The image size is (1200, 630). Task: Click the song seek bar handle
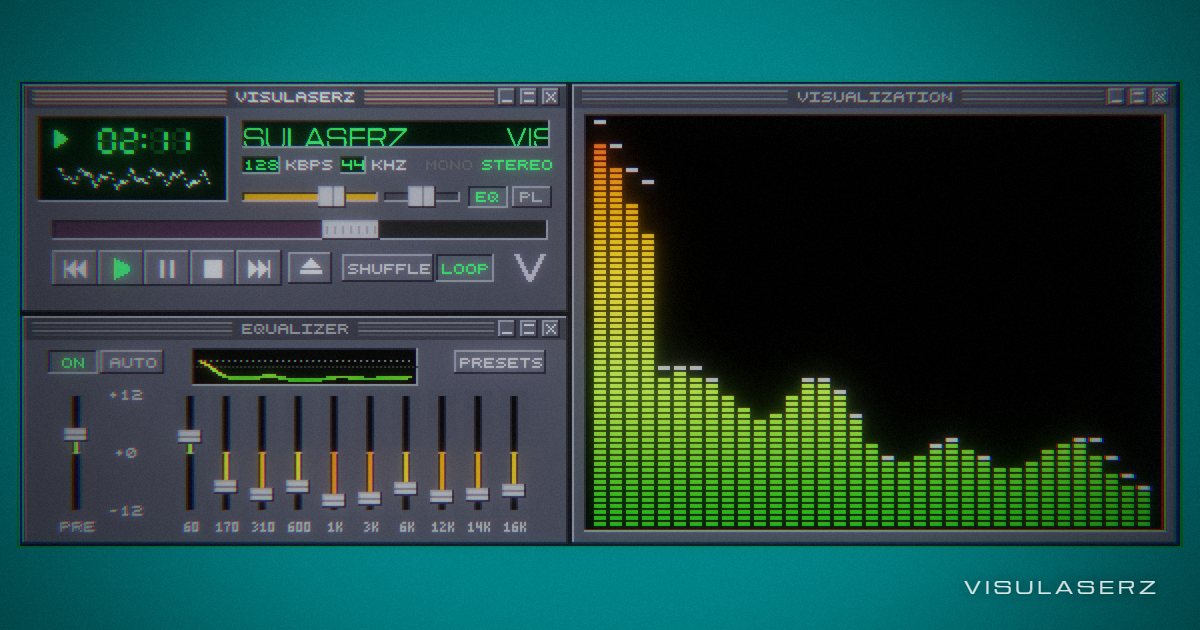pos(350,230)
